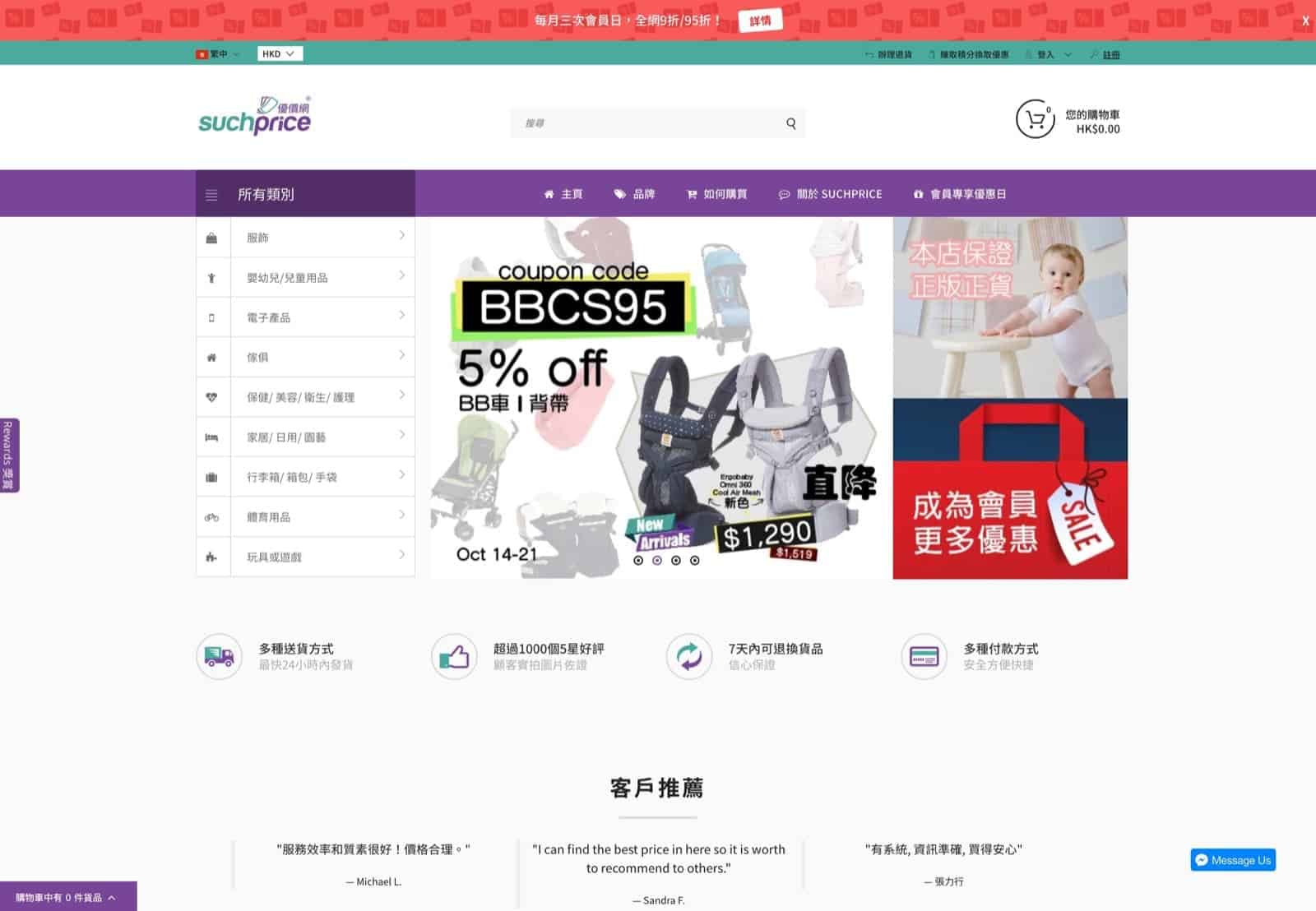Click the 登入 link

1045,54
